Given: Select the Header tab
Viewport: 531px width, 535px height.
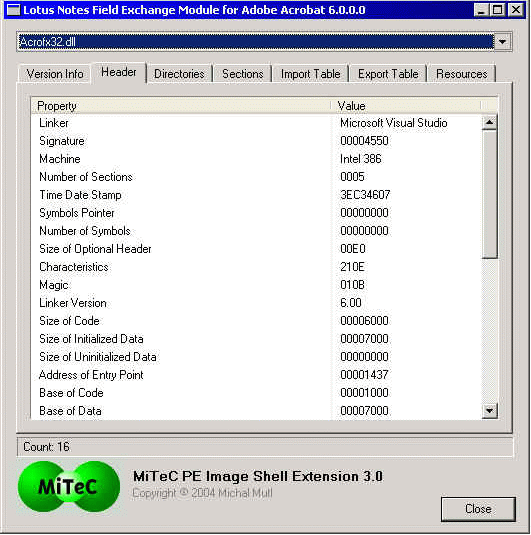Looking at the screenshot, I should click(119, 72).
